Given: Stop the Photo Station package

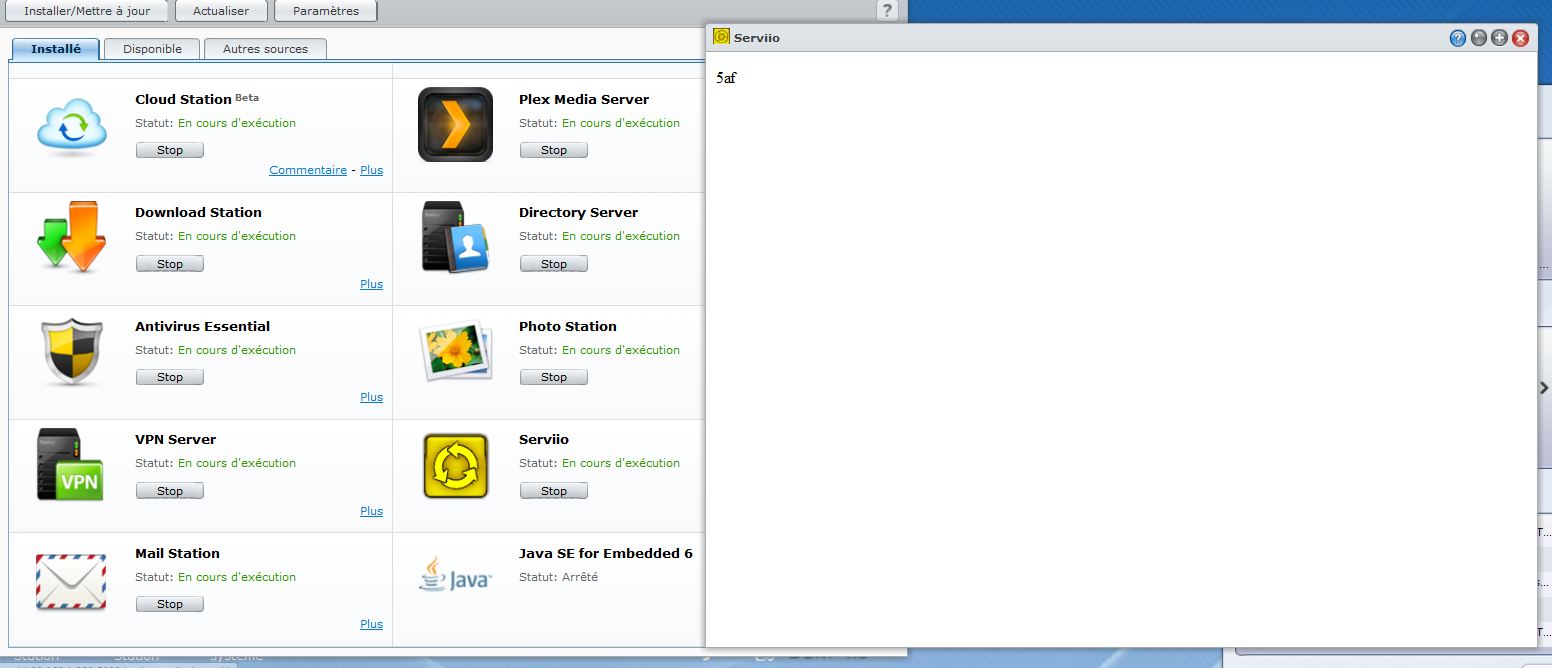Looking at the screenshot, I should [x=554, y=377].
